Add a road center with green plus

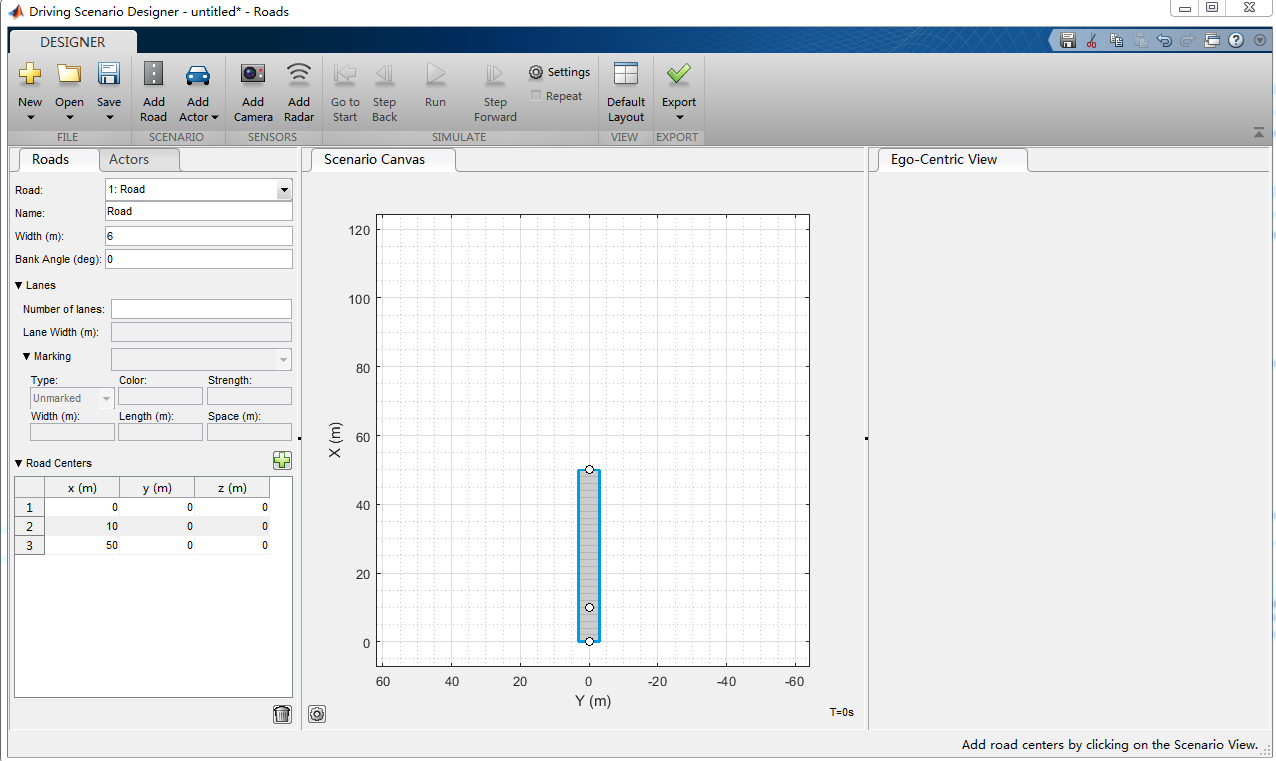point(282,461)
